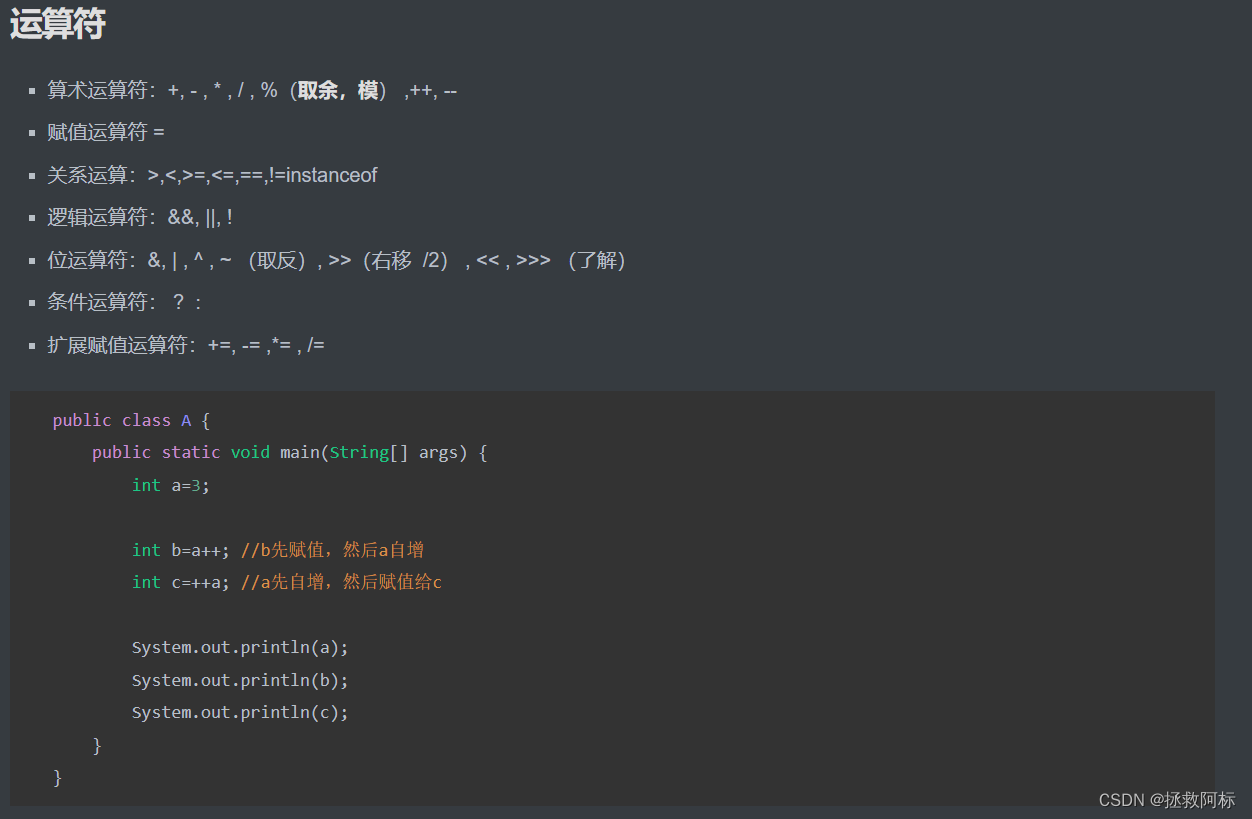Click the heading 运算符

[x=58, y=24]
